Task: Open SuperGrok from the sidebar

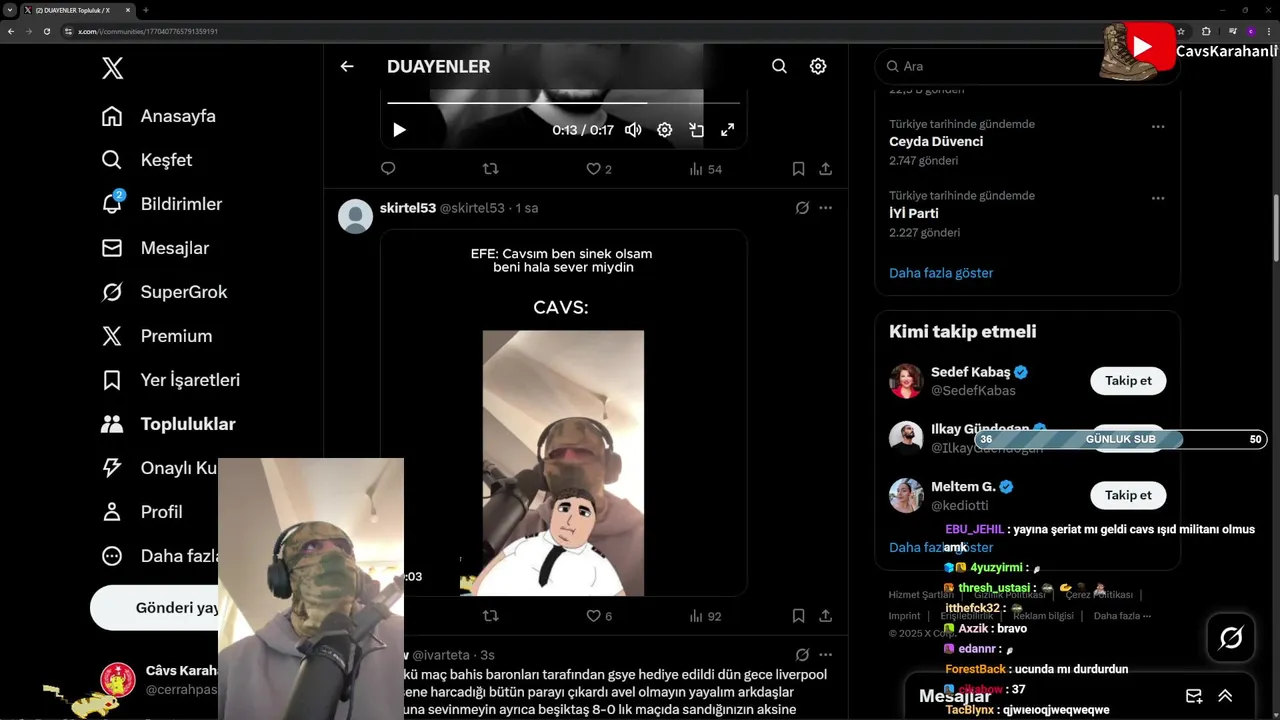Action: click(x=164, y=292)
